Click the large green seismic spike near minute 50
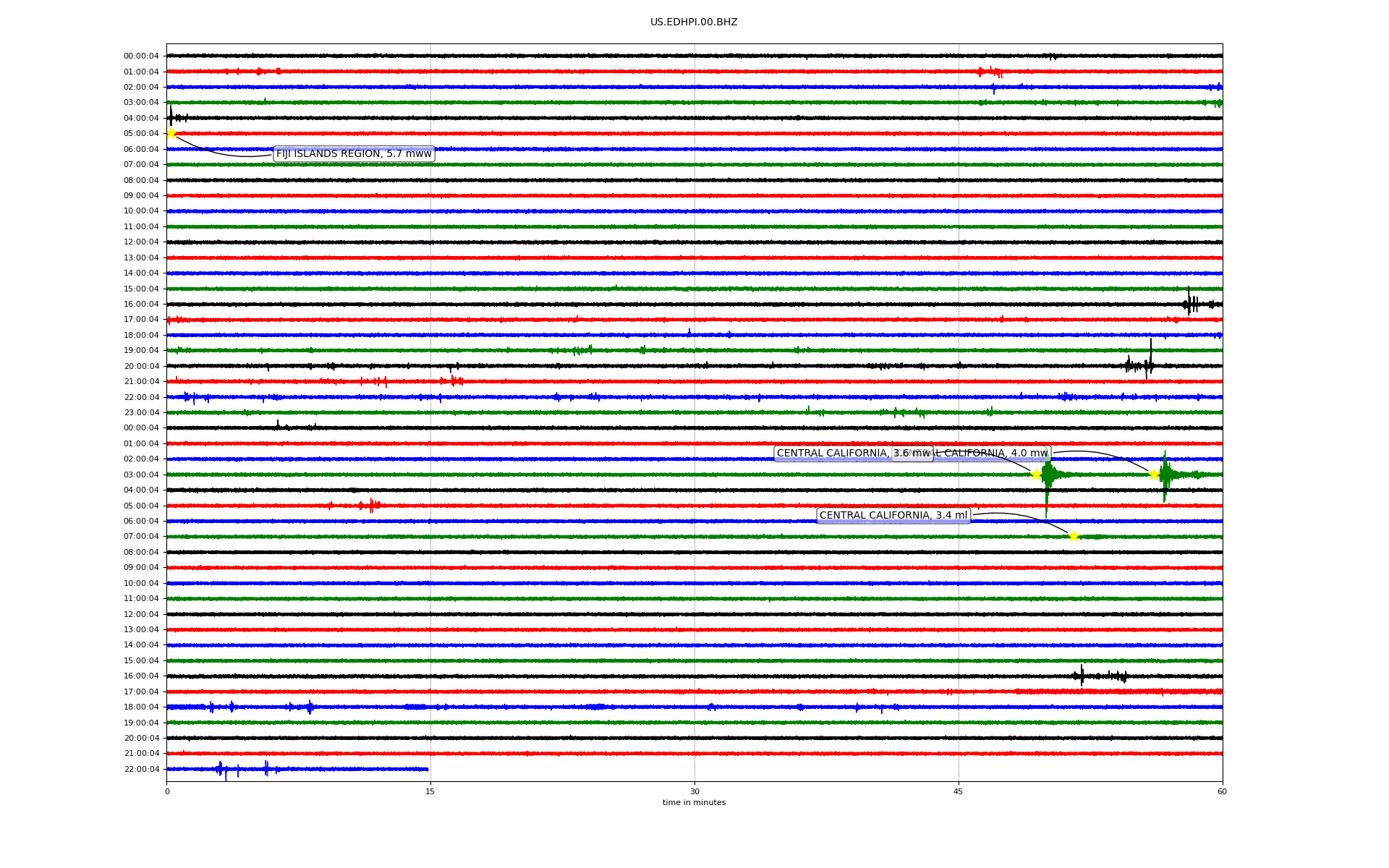 pos(1047,476)
